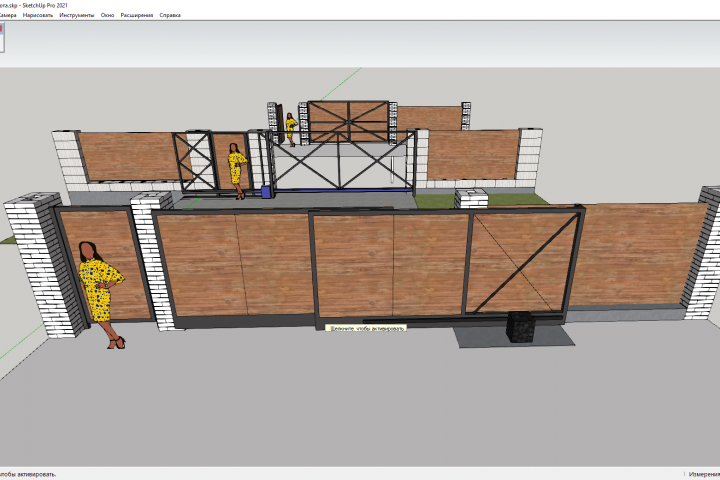Click the Измерения label in status bar
This screenshot has height=480, width=720.
coord(704,474)
